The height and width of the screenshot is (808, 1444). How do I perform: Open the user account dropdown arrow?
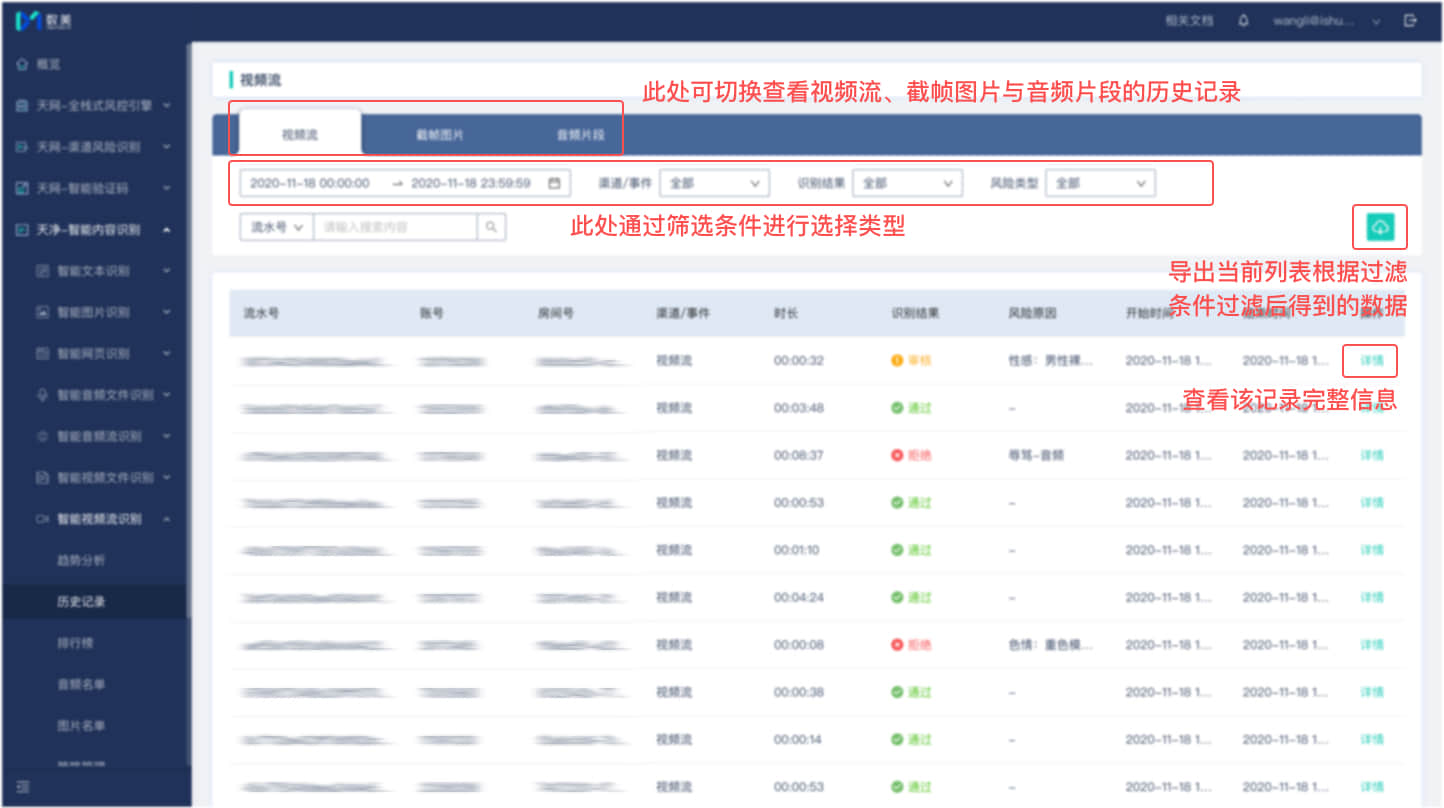1376,21
